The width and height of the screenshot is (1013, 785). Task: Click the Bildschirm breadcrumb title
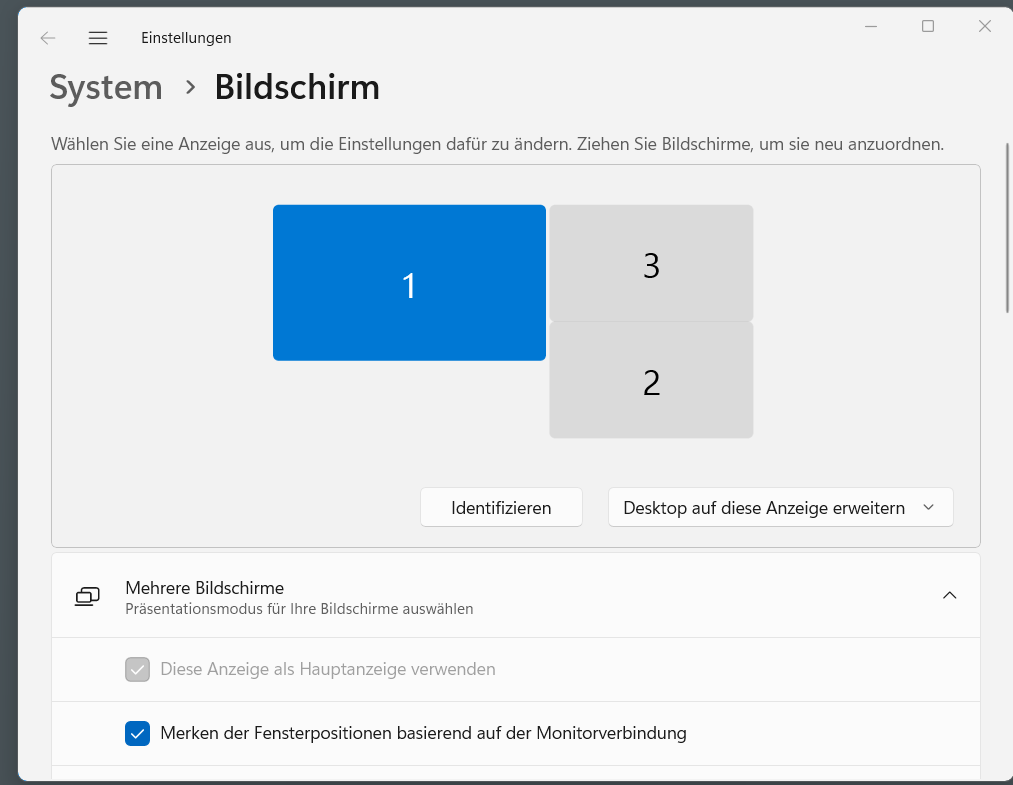tap(297, 87)
